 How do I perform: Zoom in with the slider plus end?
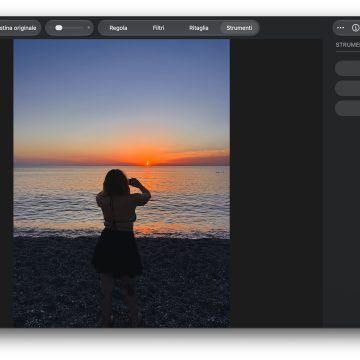[89, 28]
